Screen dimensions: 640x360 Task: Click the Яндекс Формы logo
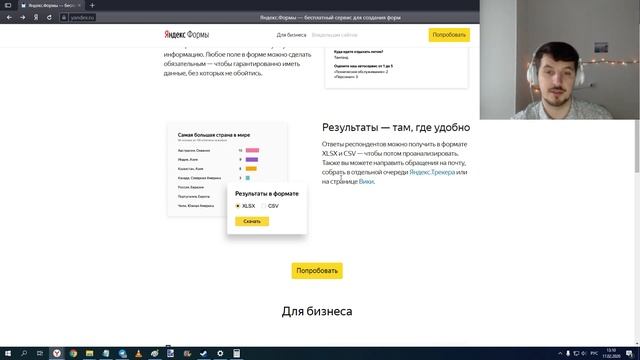187,35
